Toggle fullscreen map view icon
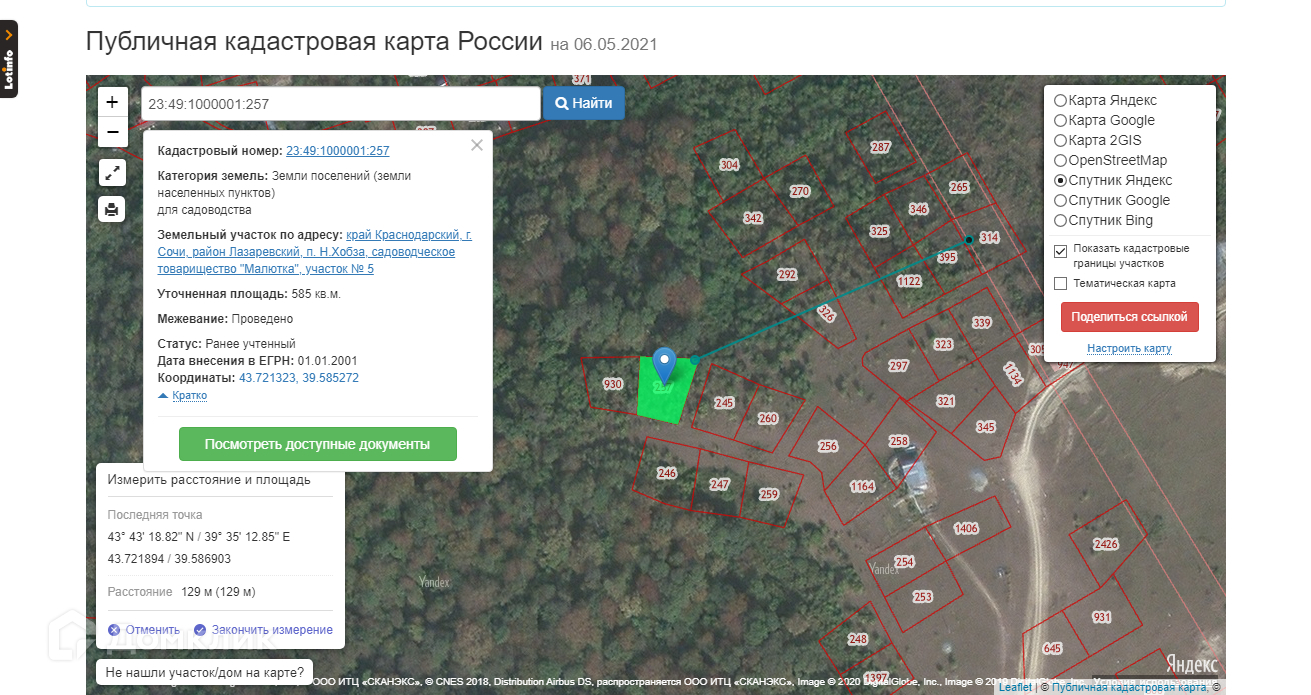This screenshot has width=1311, height=695. click(112, 172)
